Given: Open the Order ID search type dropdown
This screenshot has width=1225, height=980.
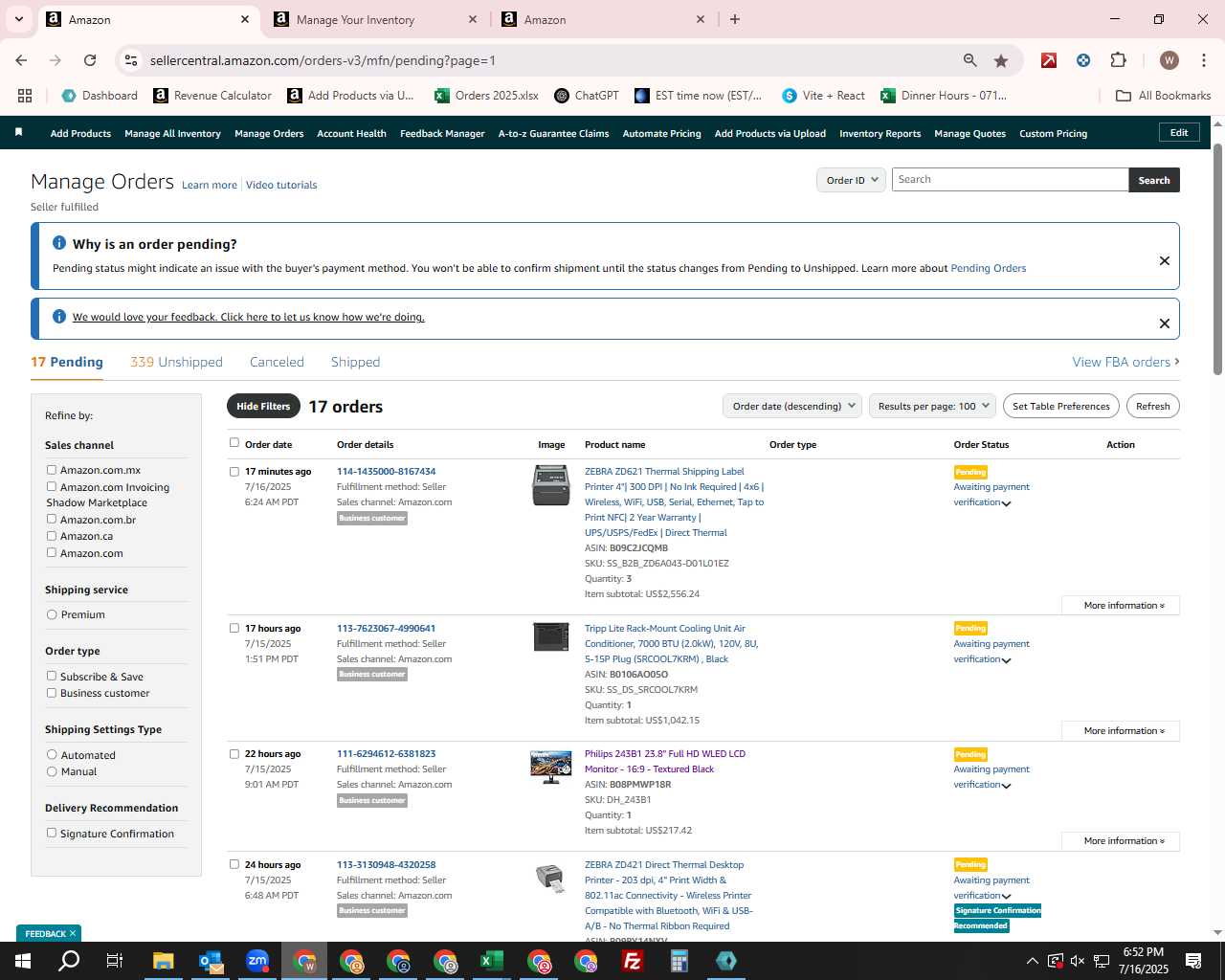Looking at the screenshot, I should tap(851, 180).
